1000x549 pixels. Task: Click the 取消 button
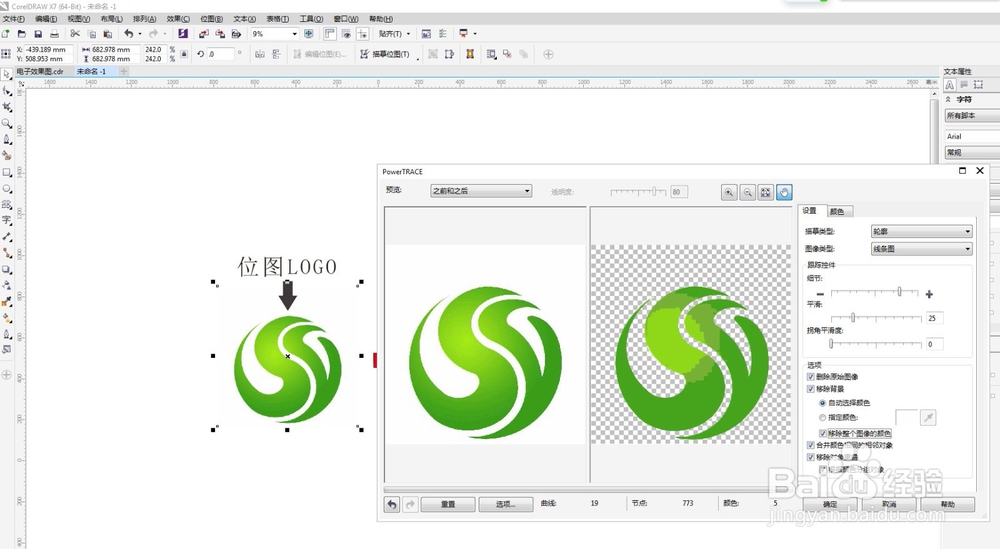(x=888, y=504)
